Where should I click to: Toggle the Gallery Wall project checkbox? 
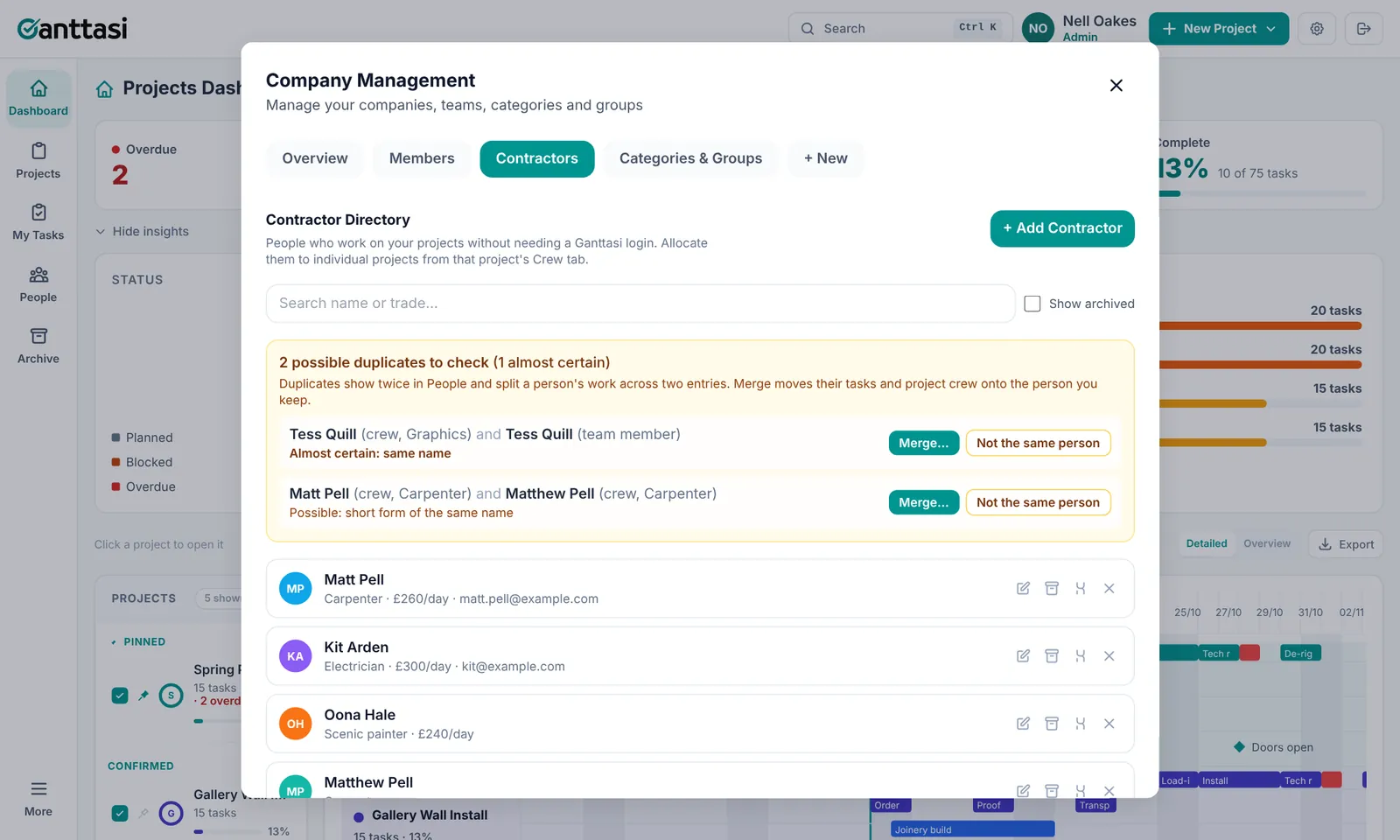(120, 813)
